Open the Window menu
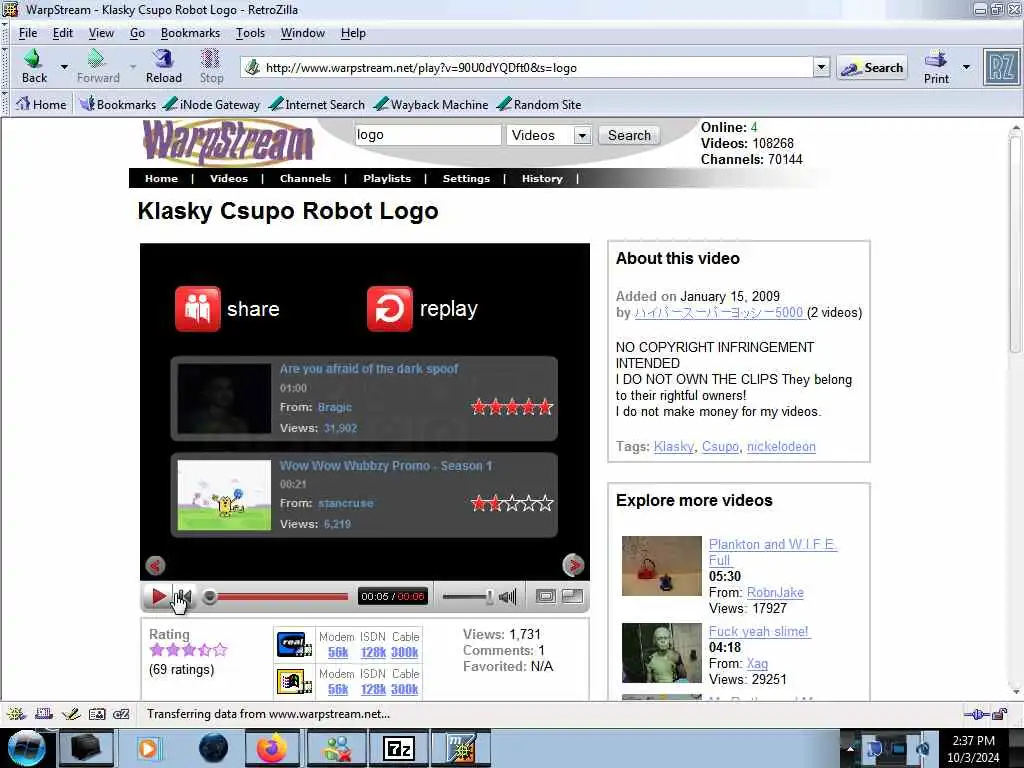 (302, 33)
